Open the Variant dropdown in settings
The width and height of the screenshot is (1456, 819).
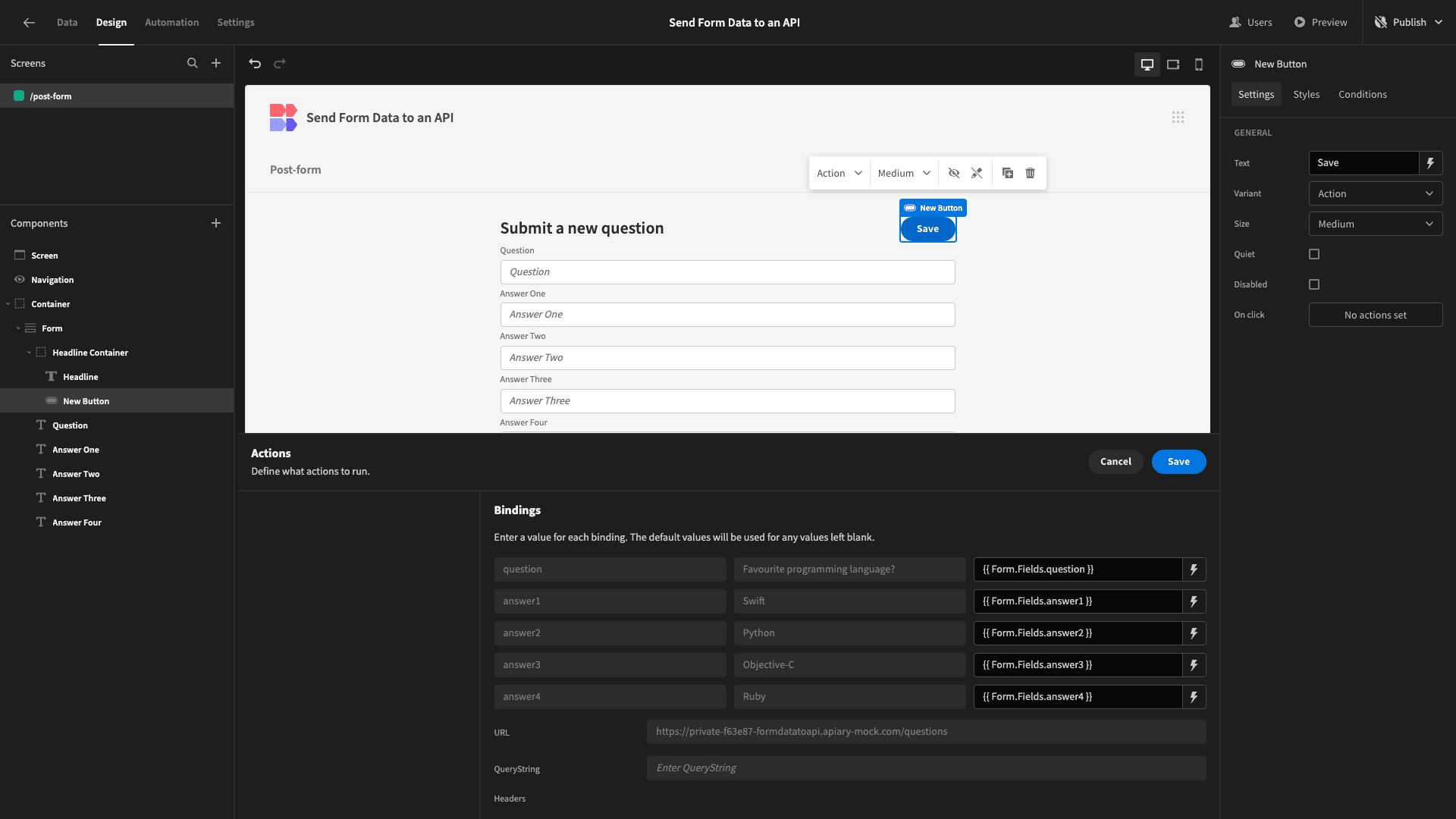[1376, 193]
